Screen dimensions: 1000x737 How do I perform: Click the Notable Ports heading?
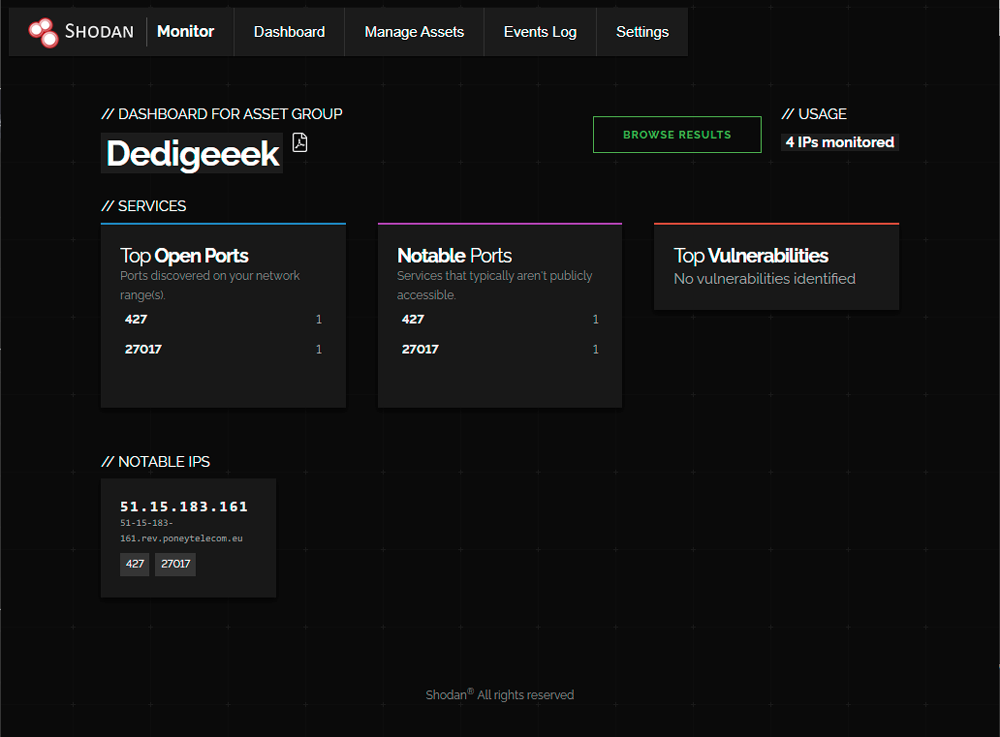pyautogui.click(x=454, y=256)
